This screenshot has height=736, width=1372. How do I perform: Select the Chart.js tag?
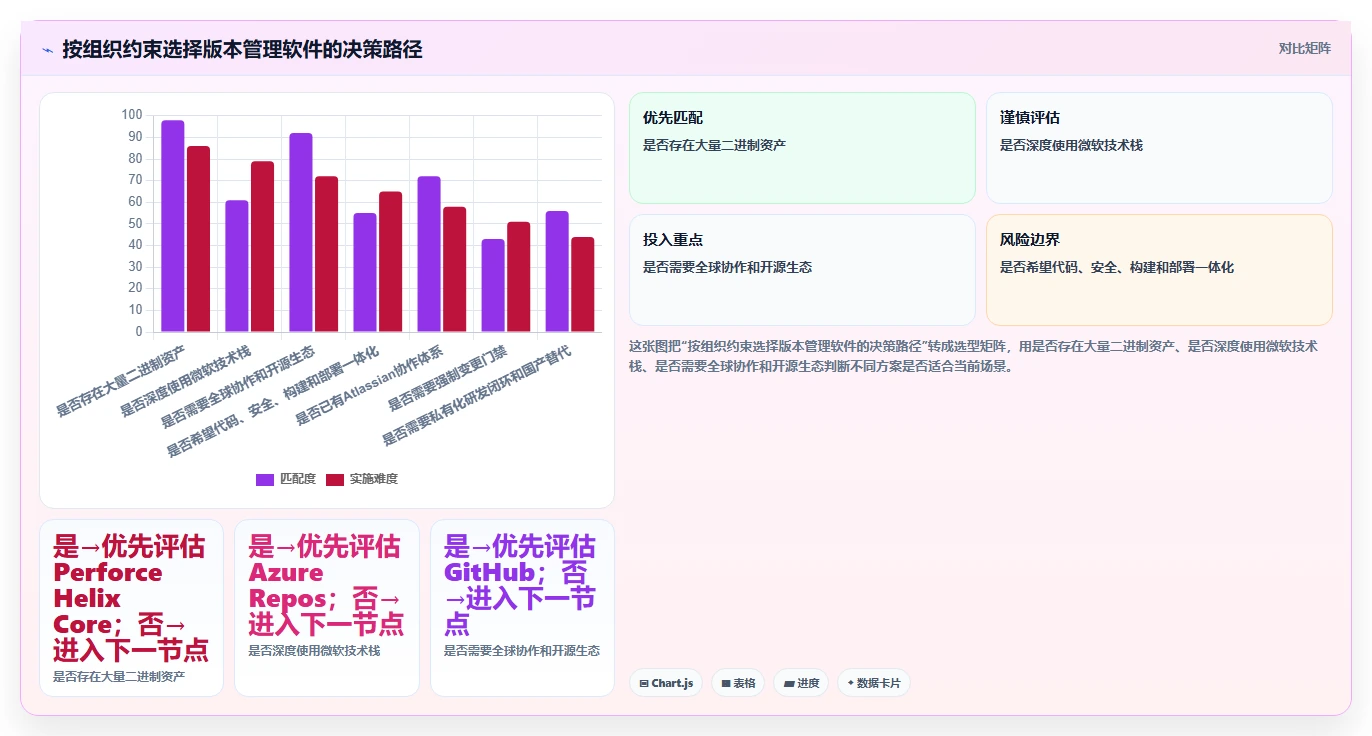[x=666, y=683]
